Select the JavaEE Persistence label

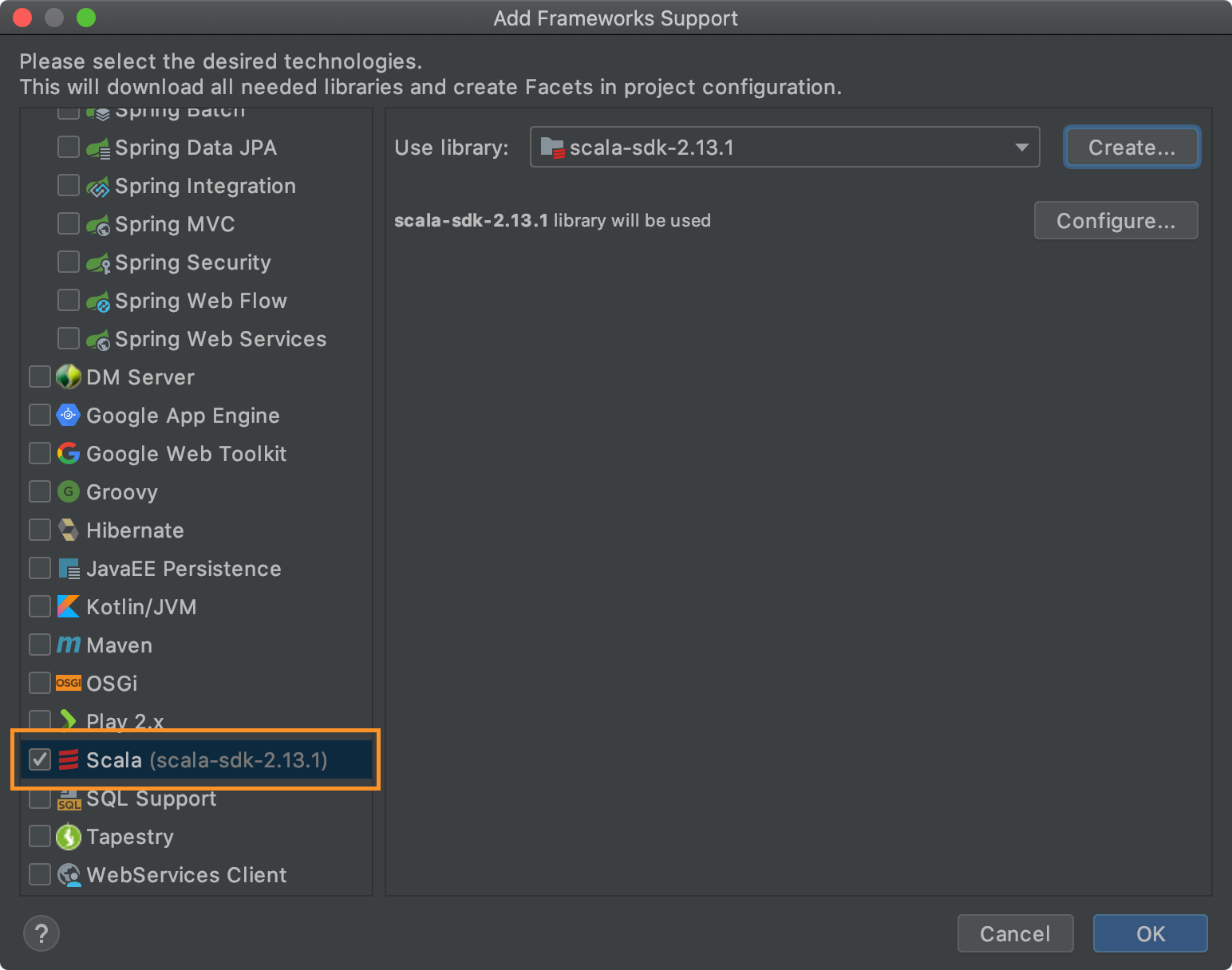click(x=184, y=569)
